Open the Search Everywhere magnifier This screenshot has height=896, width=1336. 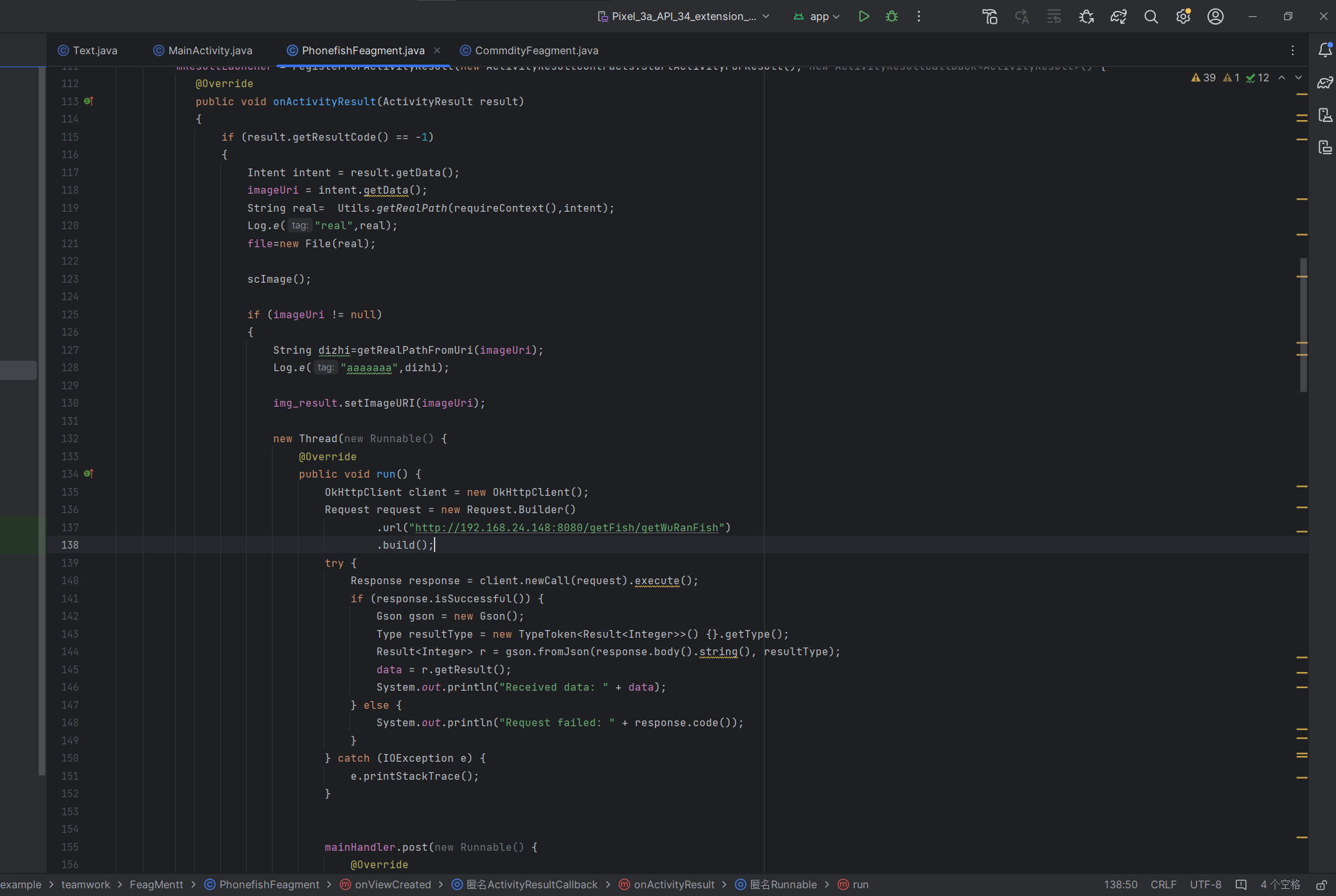(1151, 17)
